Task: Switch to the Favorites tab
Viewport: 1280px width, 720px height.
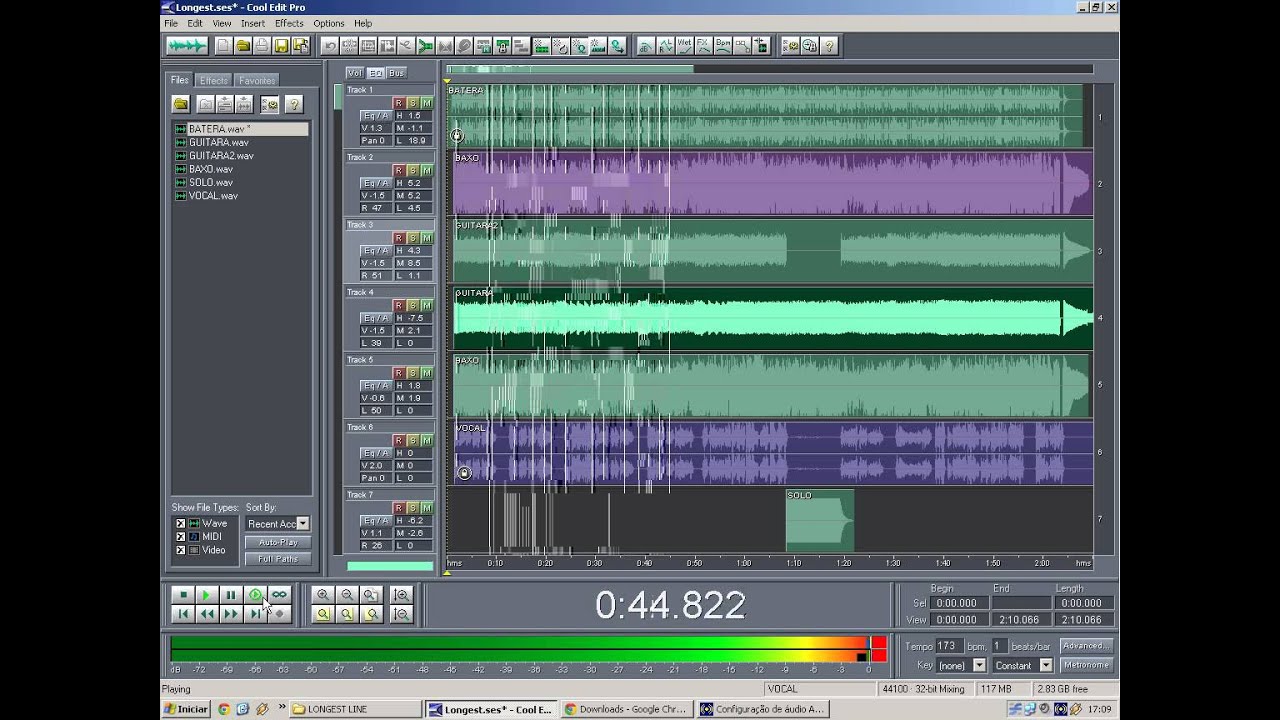Action: (x=257, y=80)
